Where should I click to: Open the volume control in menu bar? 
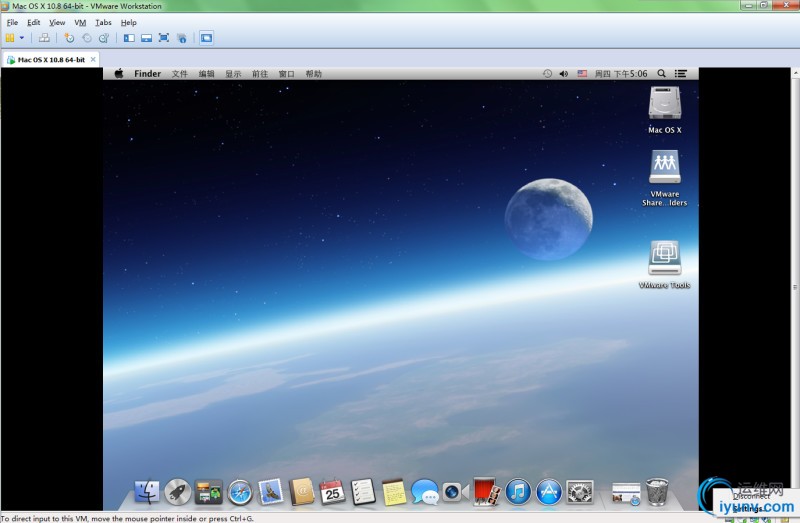(564, 73)
